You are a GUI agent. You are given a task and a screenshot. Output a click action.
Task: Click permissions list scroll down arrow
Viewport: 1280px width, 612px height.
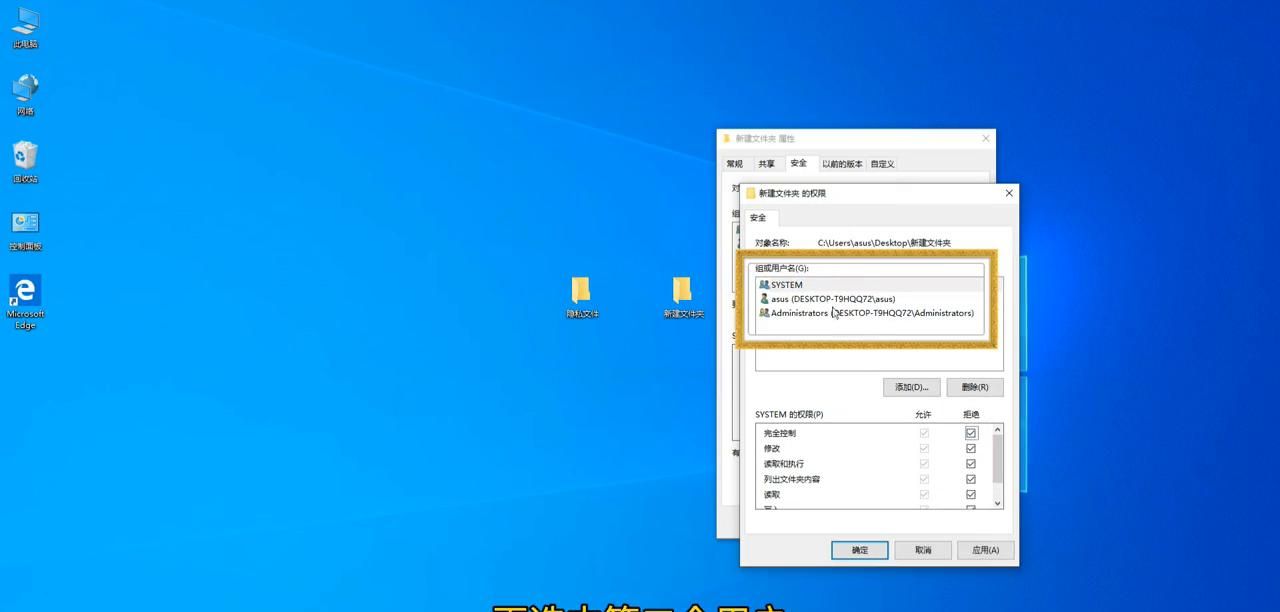[997, 503]
